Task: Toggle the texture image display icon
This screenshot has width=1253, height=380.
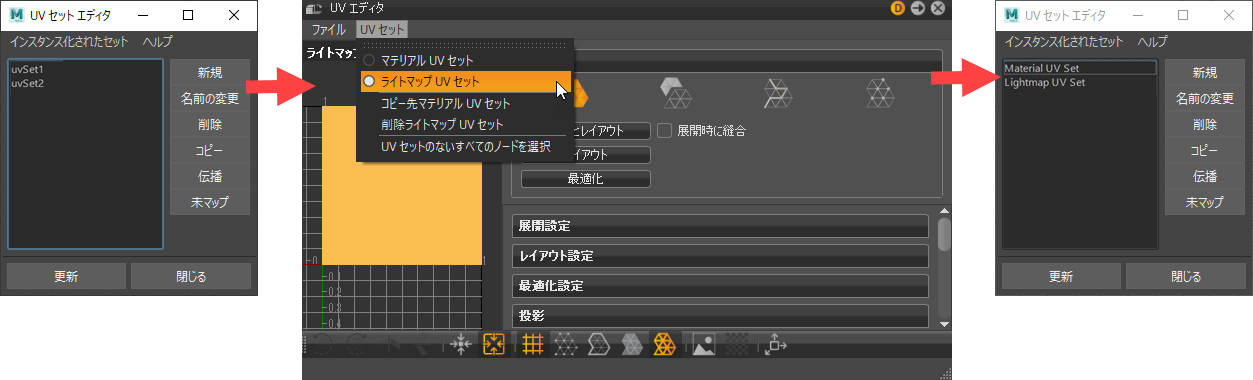Action: pyautogui.click(x=704, y=345)
